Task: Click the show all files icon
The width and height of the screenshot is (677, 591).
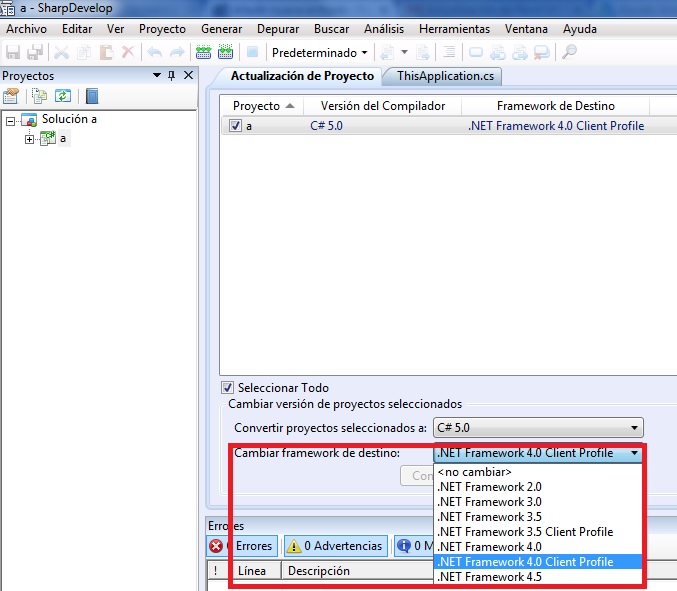Action: pos(39,96)
